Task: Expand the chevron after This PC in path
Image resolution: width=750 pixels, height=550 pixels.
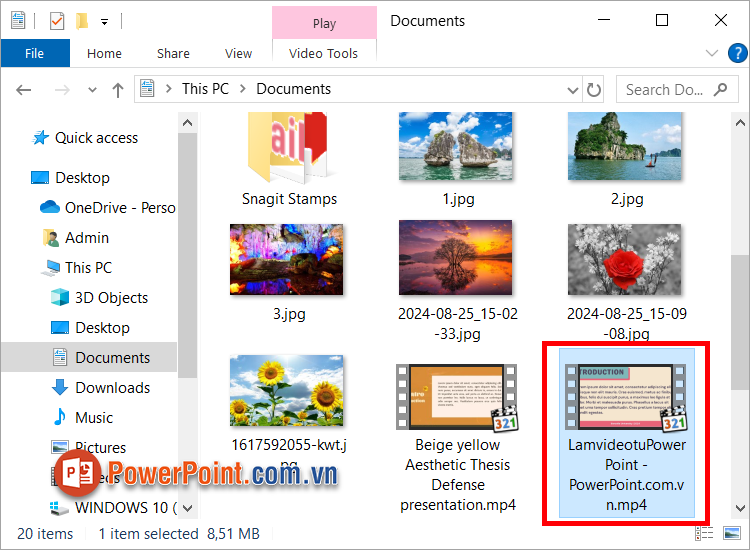Action: (x=243, y=88)
